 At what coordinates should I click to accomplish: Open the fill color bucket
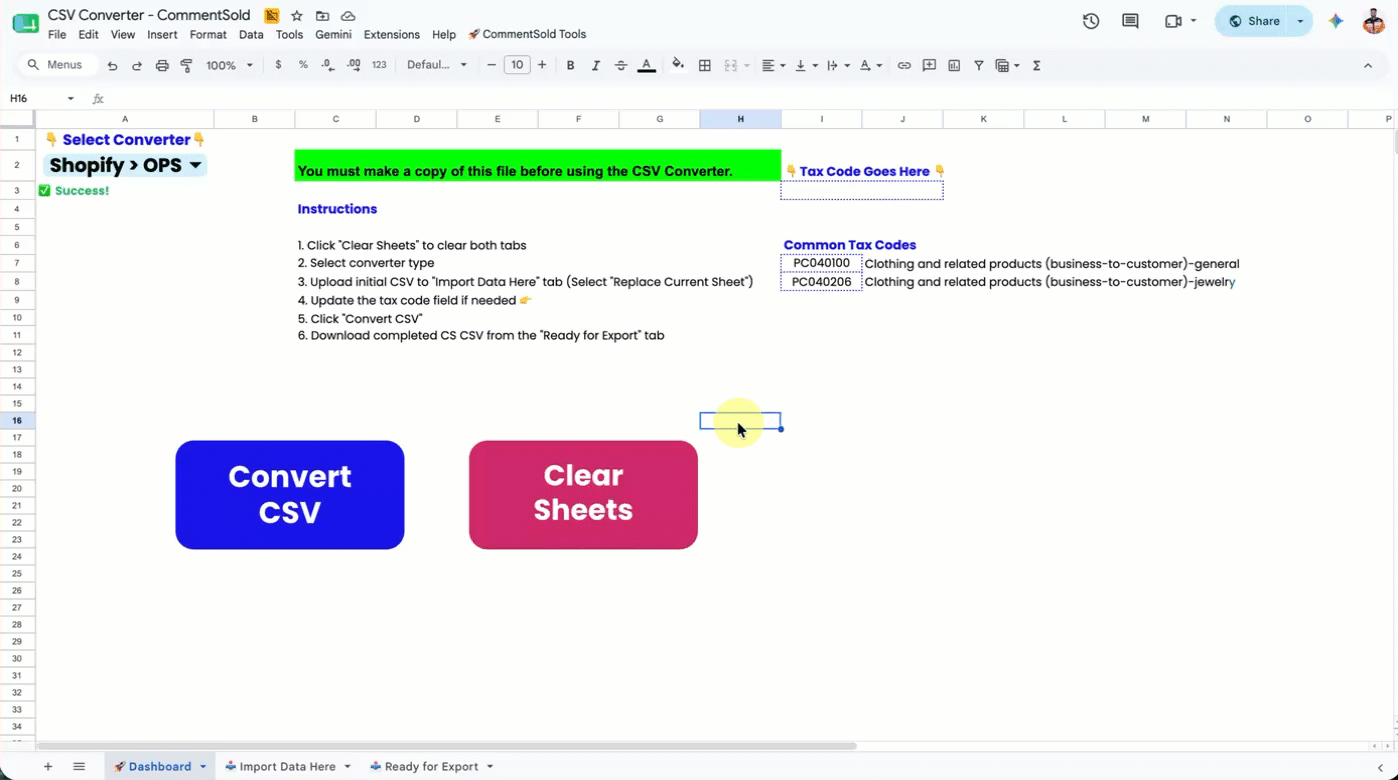(x=678, y=65)
